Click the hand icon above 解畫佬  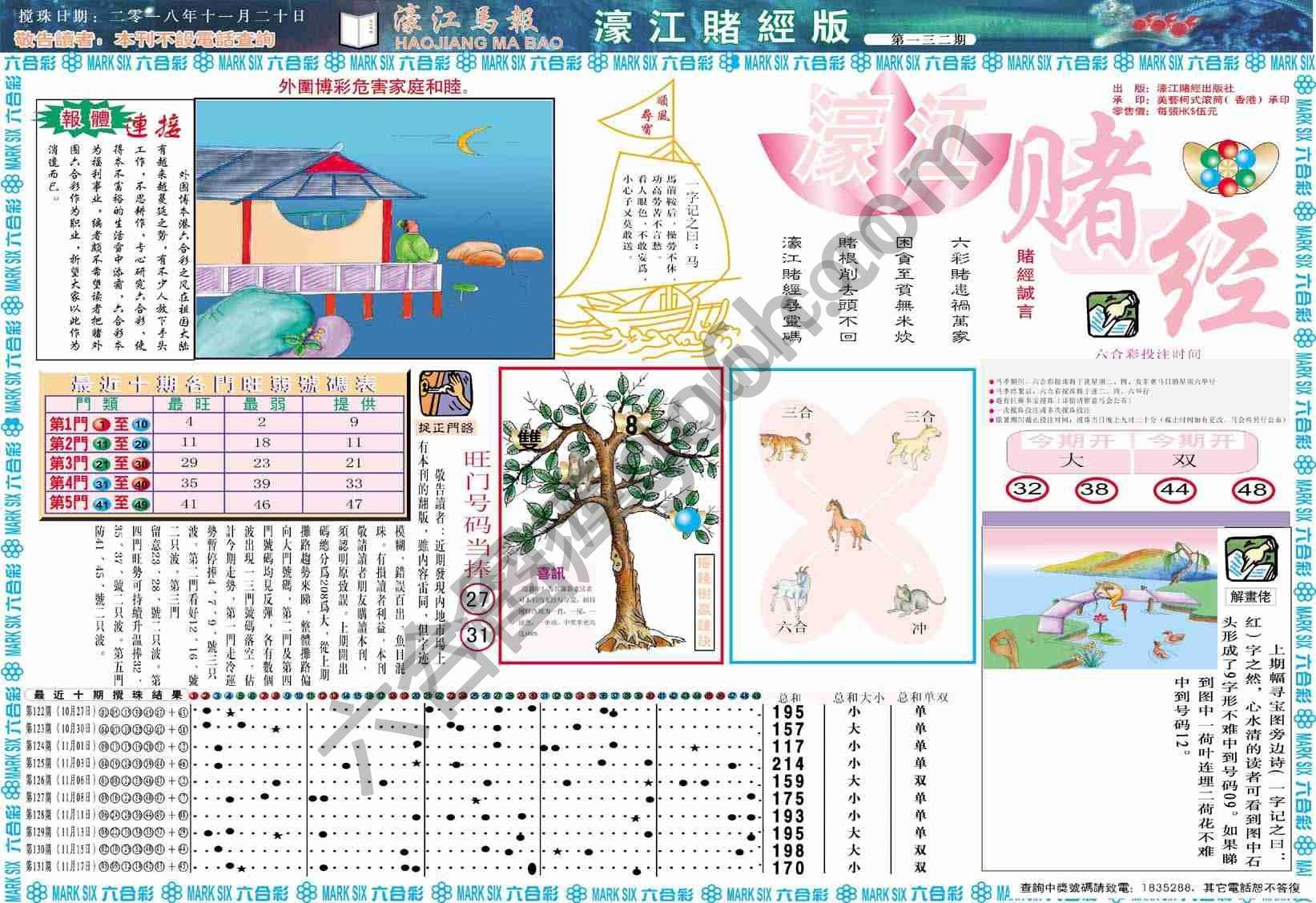[1250, 558]
